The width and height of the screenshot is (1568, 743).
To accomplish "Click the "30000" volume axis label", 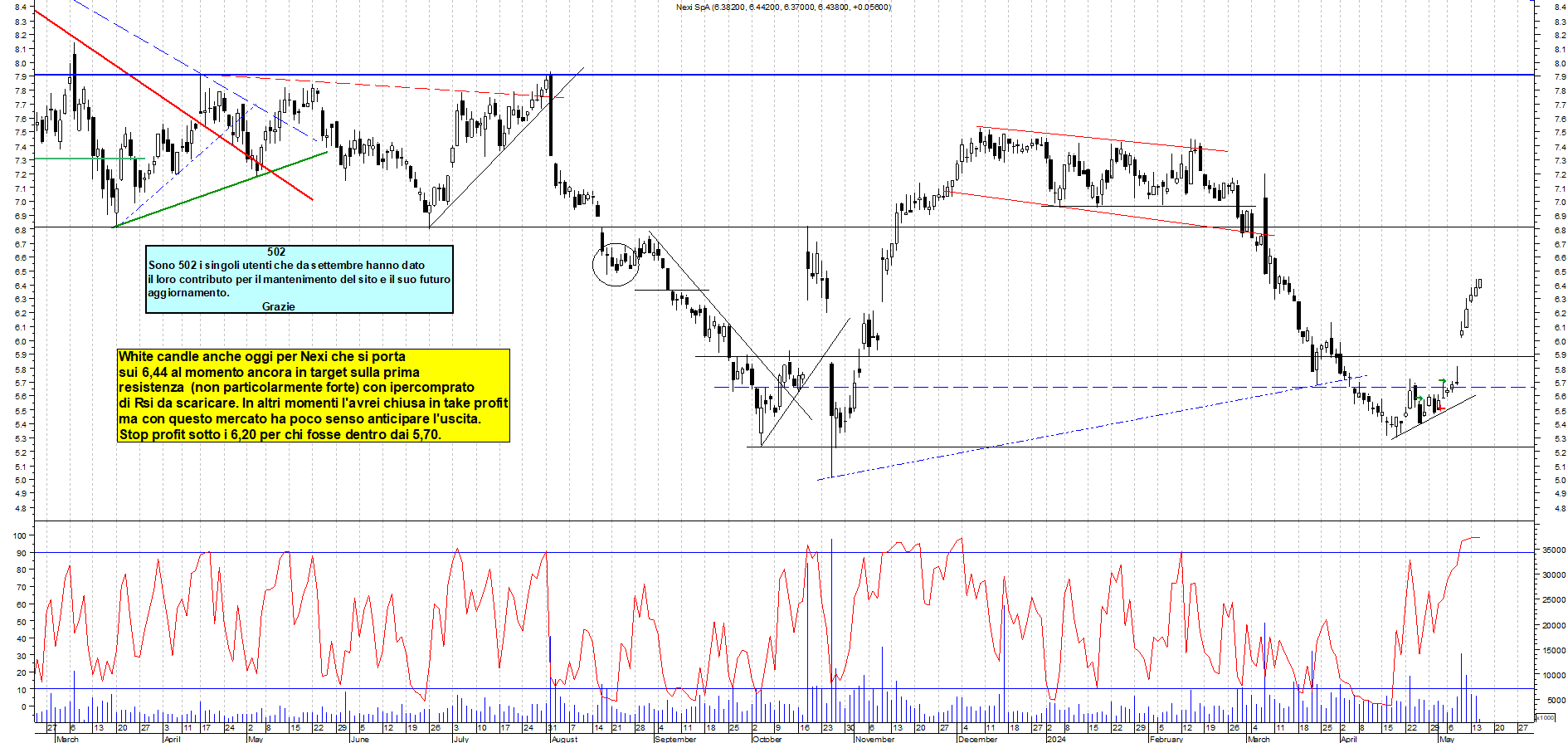I will tap(1554, 574).
